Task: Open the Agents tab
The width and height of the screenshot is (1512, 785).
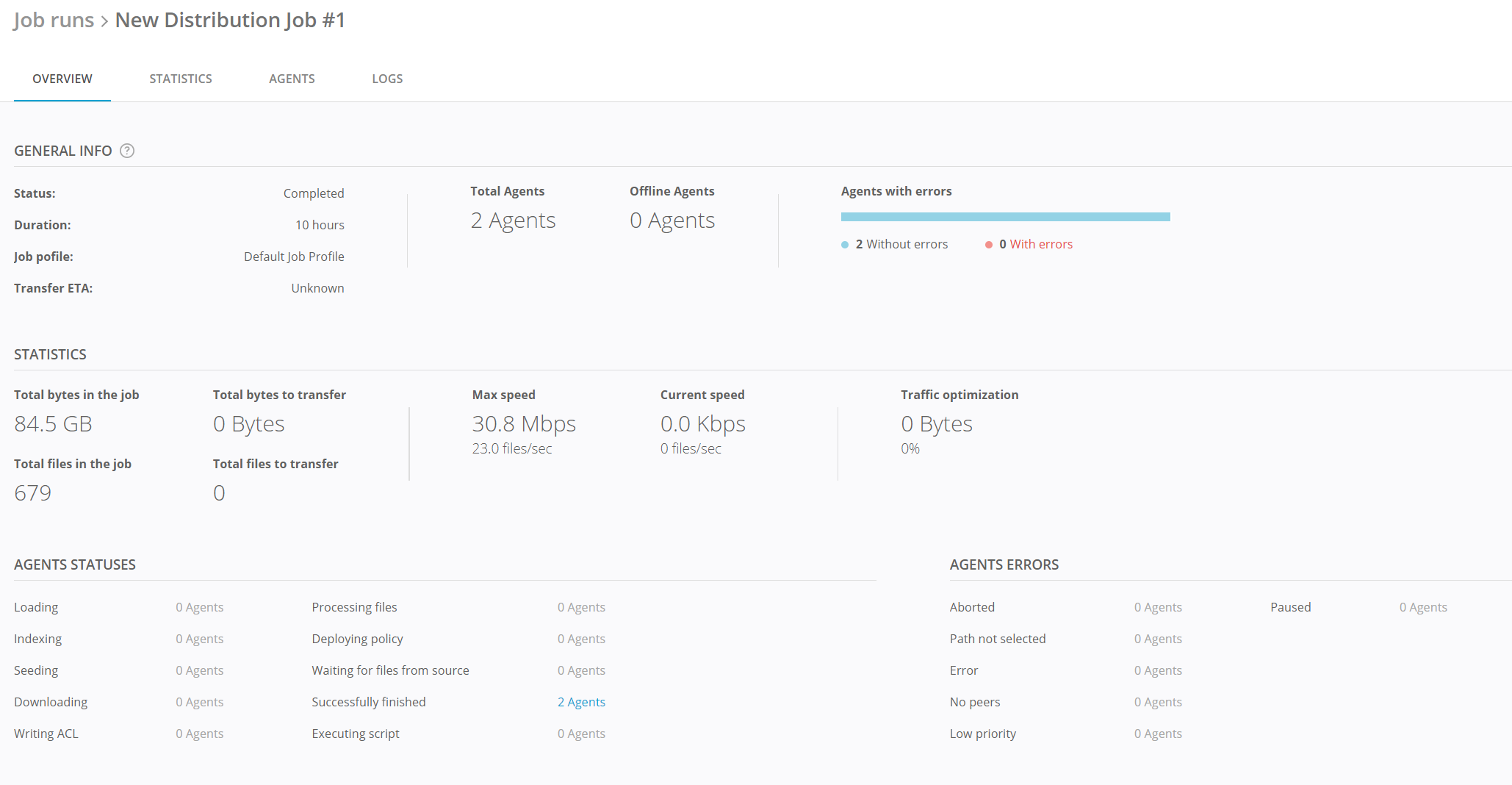Action: (292, 79)
